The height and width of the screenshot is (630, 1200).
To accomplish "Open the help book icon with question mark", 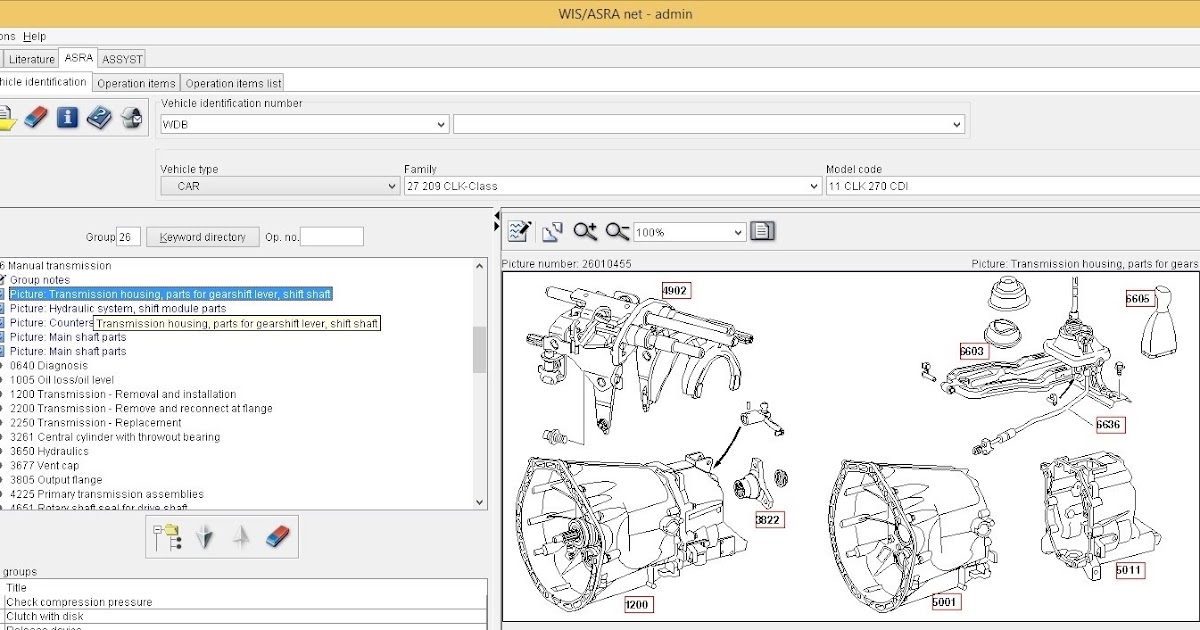I will [x=99, y=118].
